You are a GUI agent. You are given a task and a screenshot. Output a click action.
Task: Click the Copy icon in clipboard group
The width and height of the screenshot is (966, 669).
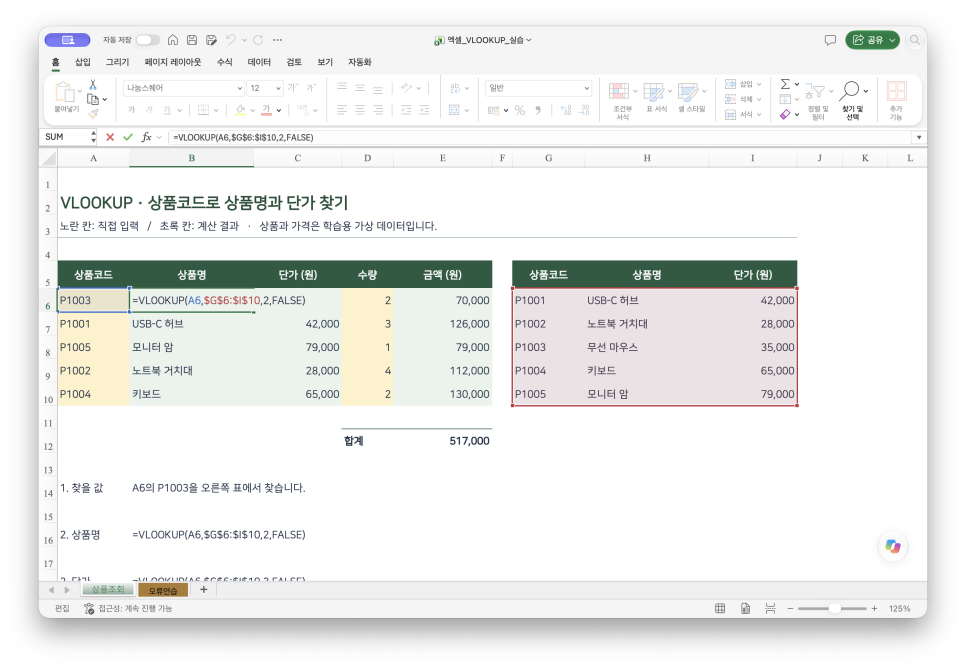point(93,99)
